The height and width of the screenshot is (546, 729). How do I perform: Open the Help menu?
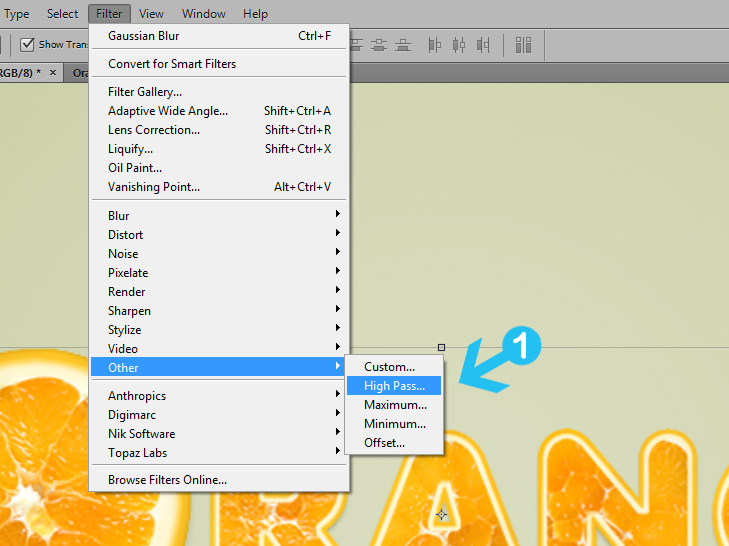255,14
